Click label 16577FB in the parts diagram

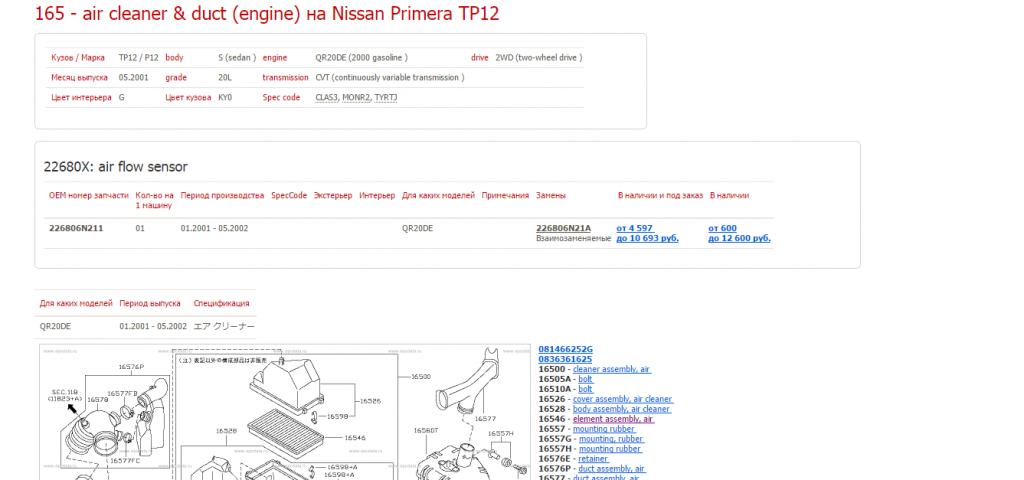point(122,393)
